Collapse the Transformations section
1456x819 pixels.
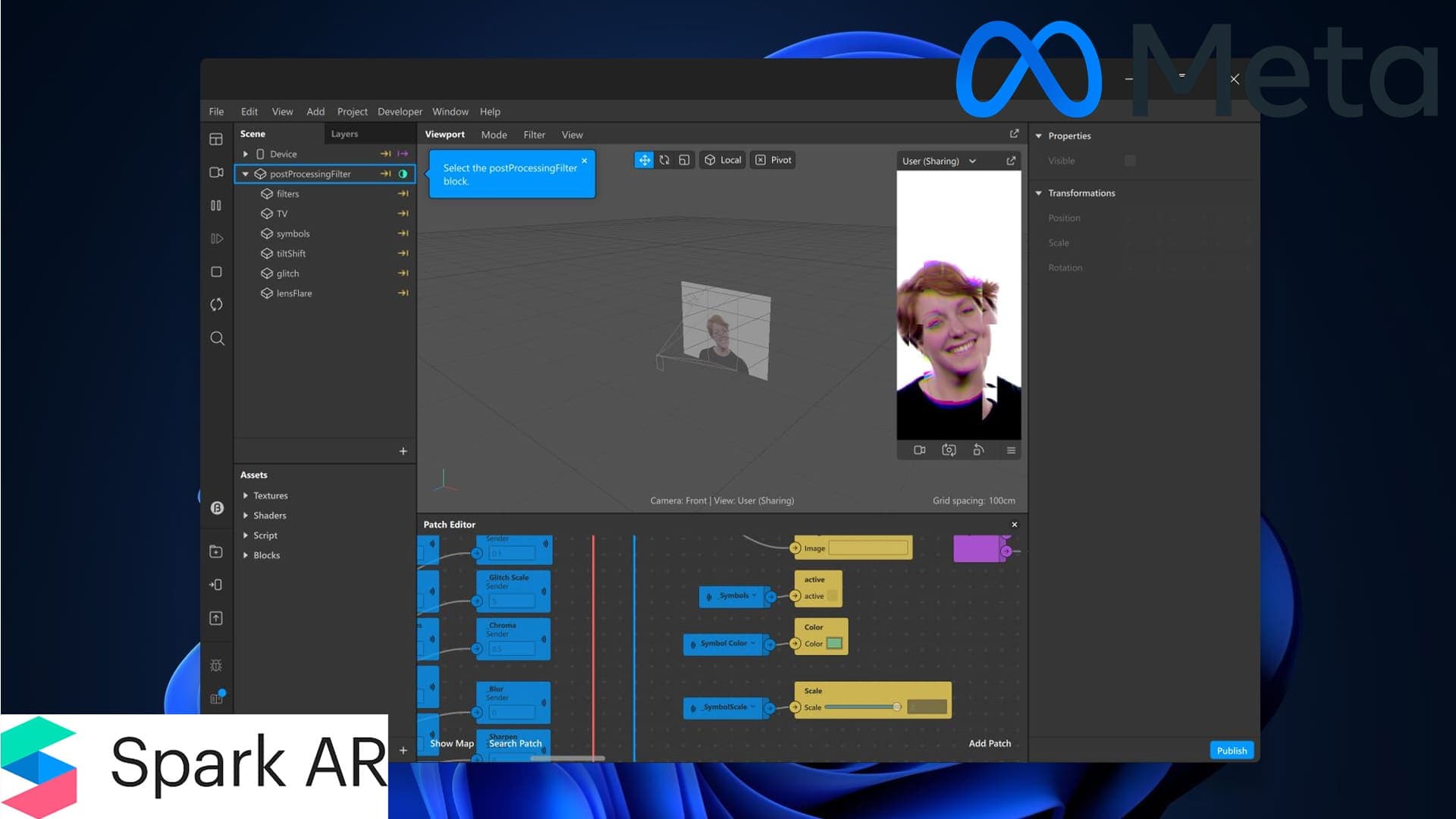tap(1038, 193)
